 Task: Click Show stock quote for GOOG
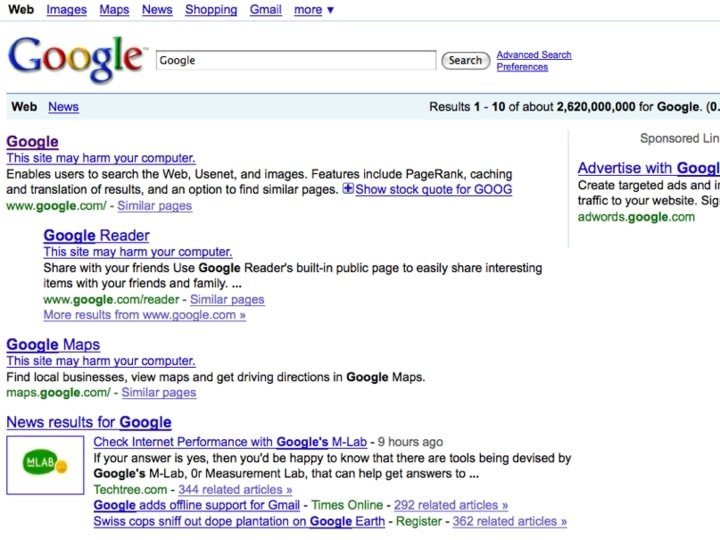[433, 189]
